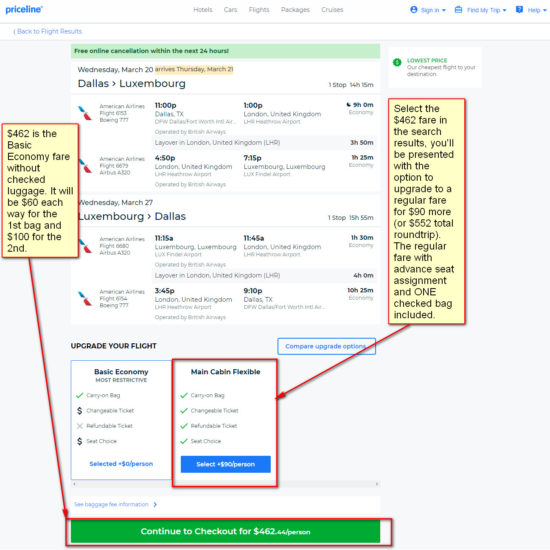Click the overnight moon icon beside 9h 0m

coord(348,105)
